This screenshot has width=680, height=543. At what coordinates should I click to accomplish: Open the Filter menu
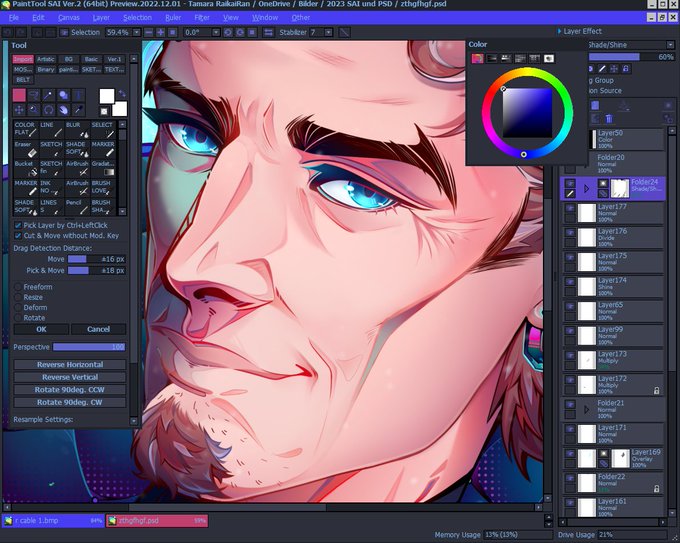click(202, 18)
